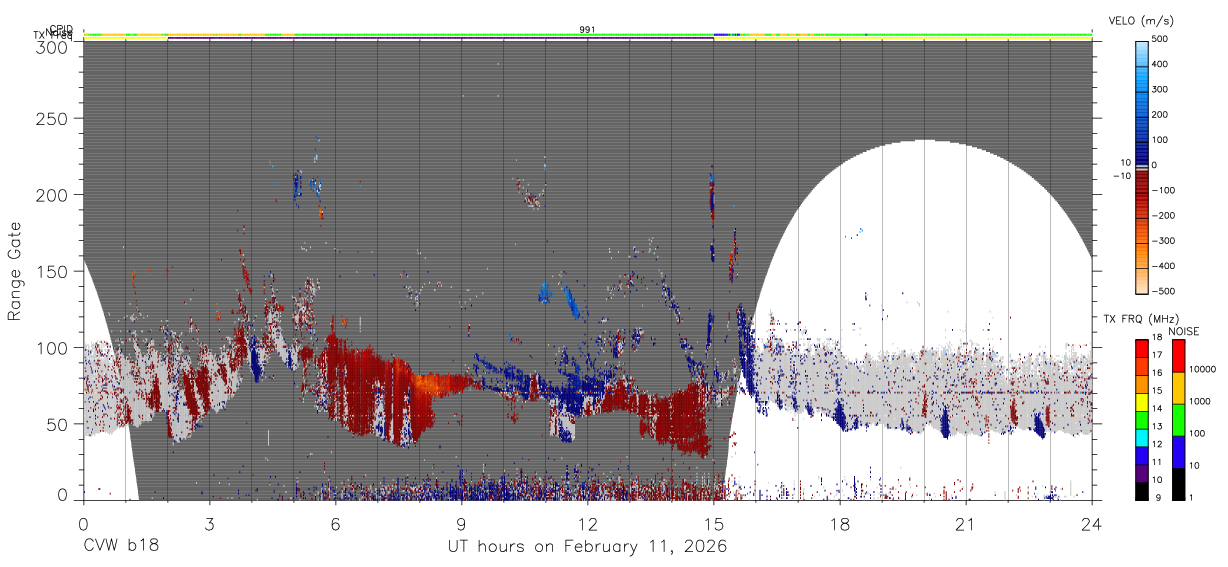Click the '-10' threshold label beside the velocity bar
Screen dimensions: 1228x567
pyautogui.click(x=1121, y=176)
